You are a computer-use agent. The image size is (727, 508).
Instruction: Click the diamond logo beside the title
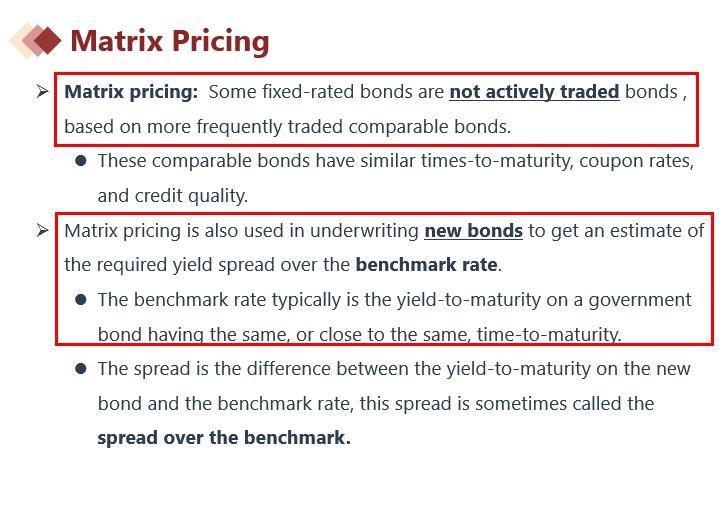[x=35, y=40]
